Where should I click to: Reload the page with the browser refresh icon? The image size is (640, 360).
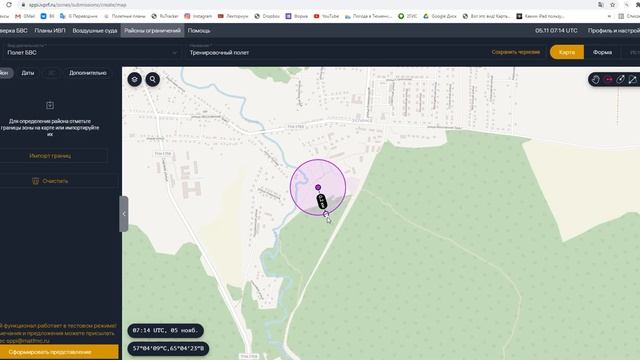[9, 5]
